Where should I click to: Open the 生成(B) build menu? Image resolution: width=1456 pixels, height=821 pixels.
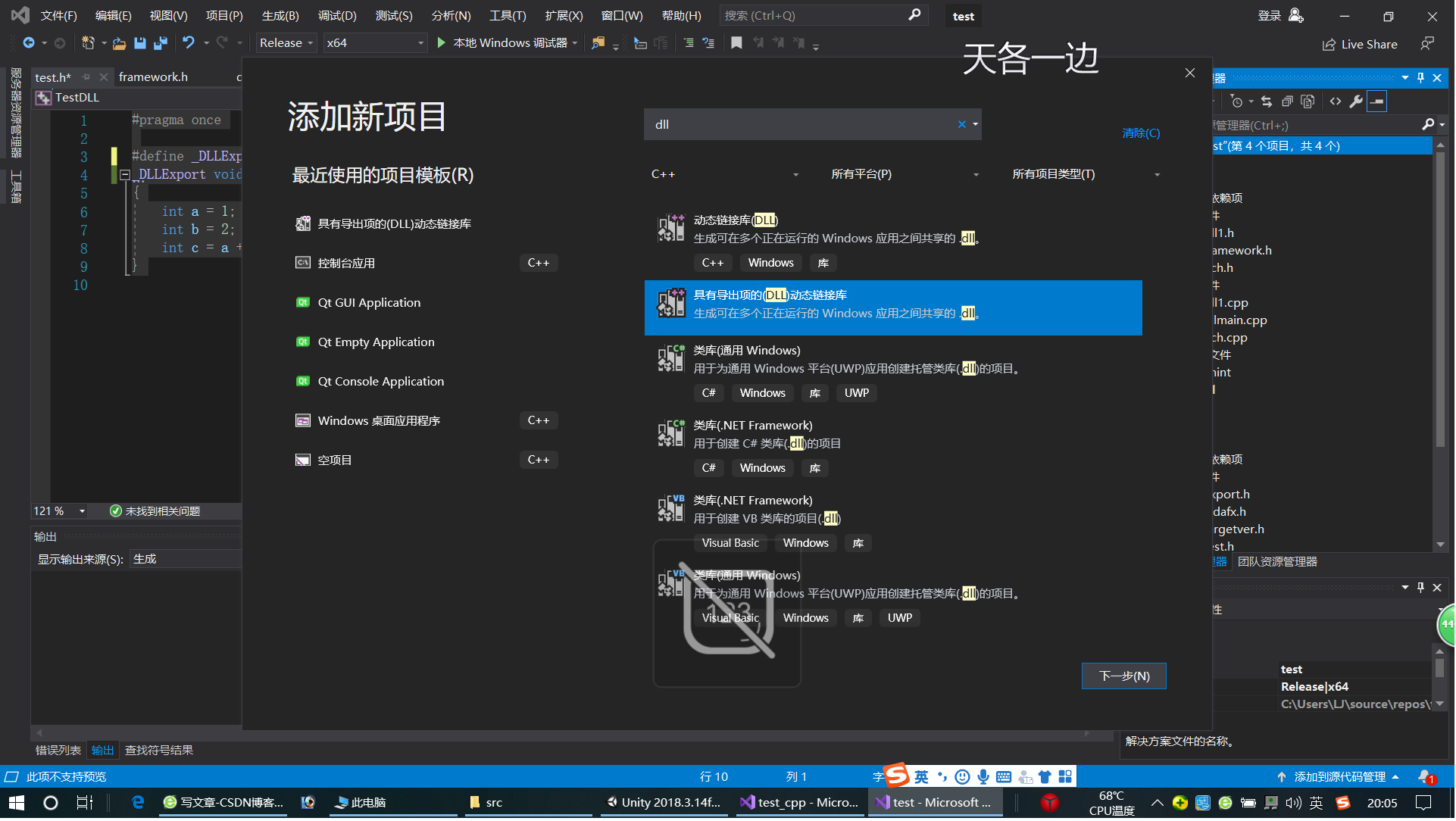click(x=280, y=15)
